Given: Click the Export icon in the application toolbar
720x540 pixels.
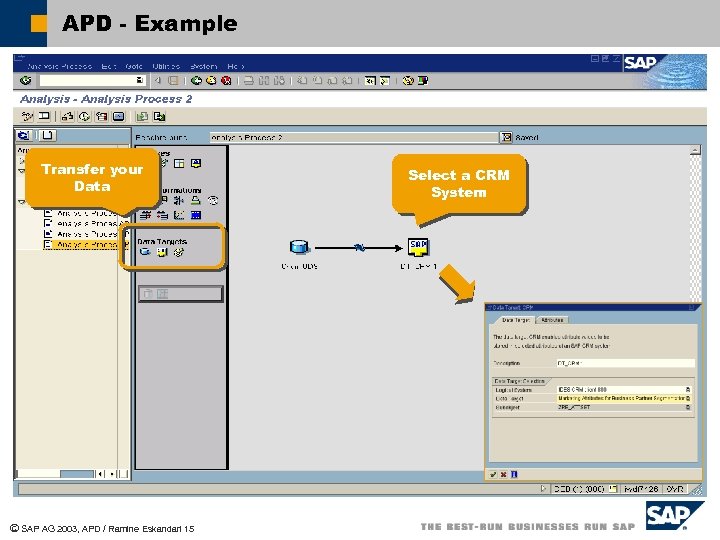Looking at the screenshot, I should click(159, 117).
